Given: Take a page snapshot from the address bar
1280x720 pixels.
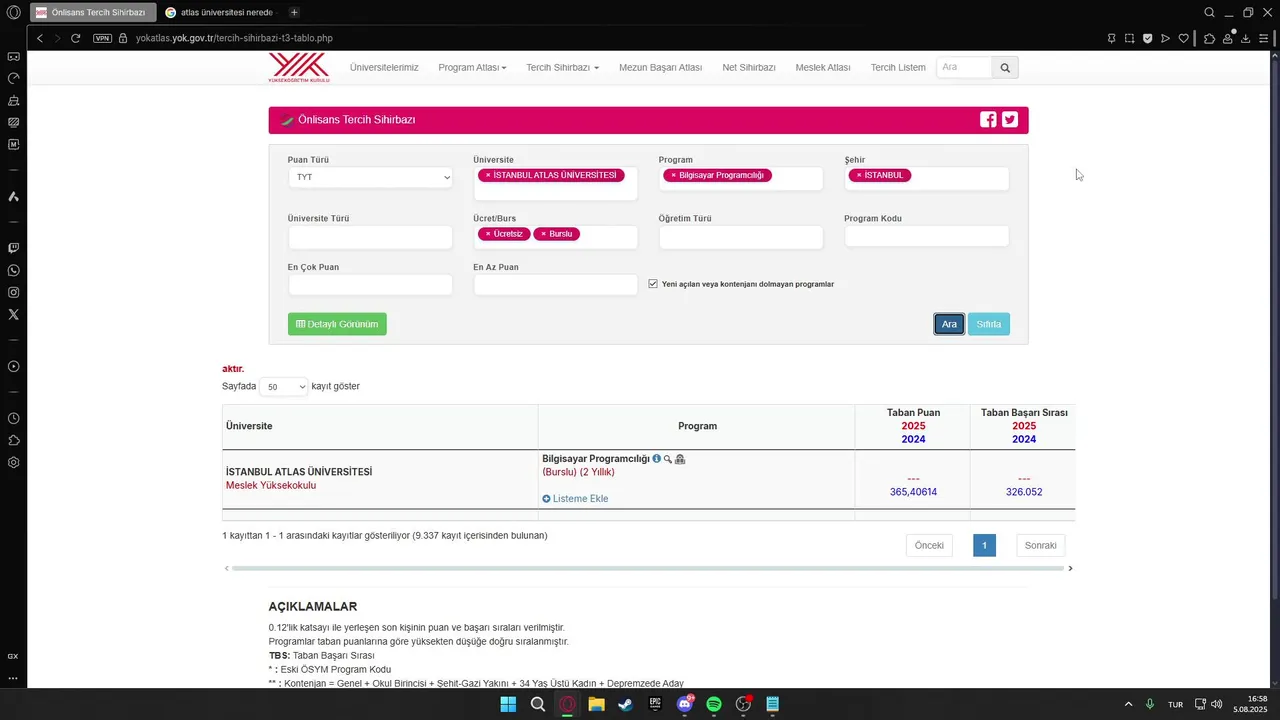Looking at the screenshot, I should pos(1129,38).
